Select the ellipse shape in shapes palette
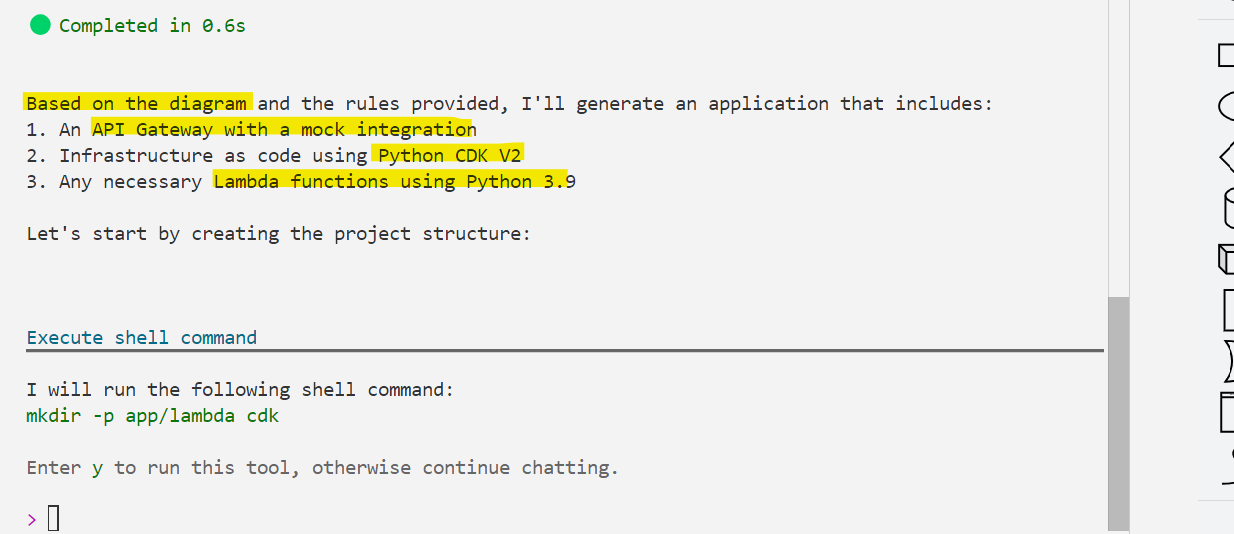The image size is (1234, 534). click(x=1226, y=106)
